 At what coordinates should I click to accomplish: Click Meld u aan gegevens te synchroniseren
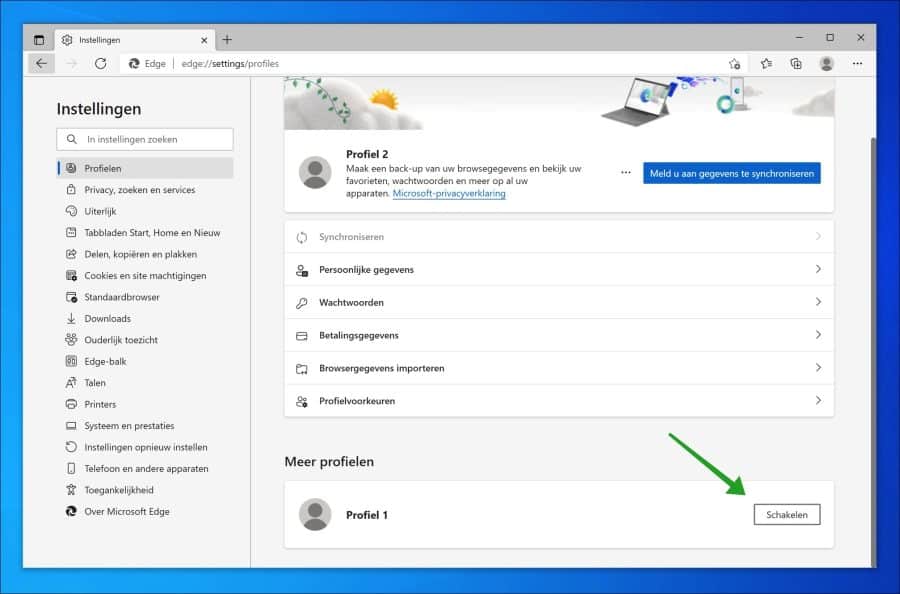click(732, 173)
